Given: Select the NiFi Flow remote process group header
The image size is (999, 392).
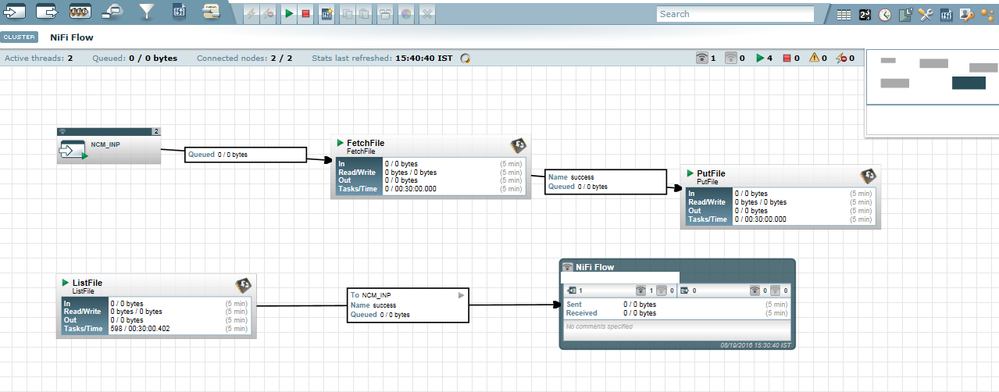Looking at the screenshot, I should tap(677, 267).
